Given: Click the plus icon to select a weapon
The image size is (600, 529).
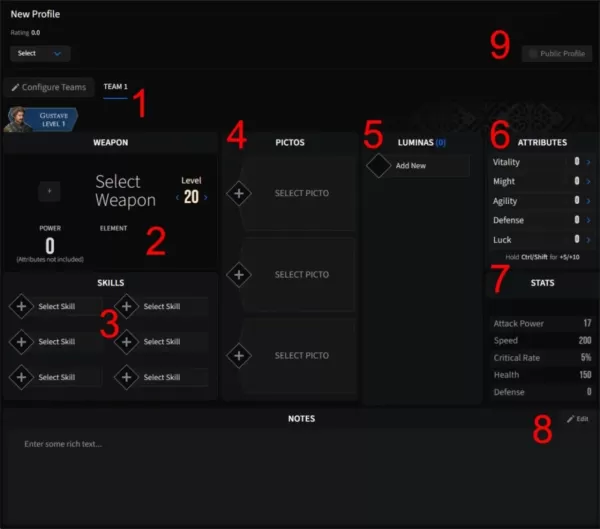Looking at the screenshot, I should [50, 189].
